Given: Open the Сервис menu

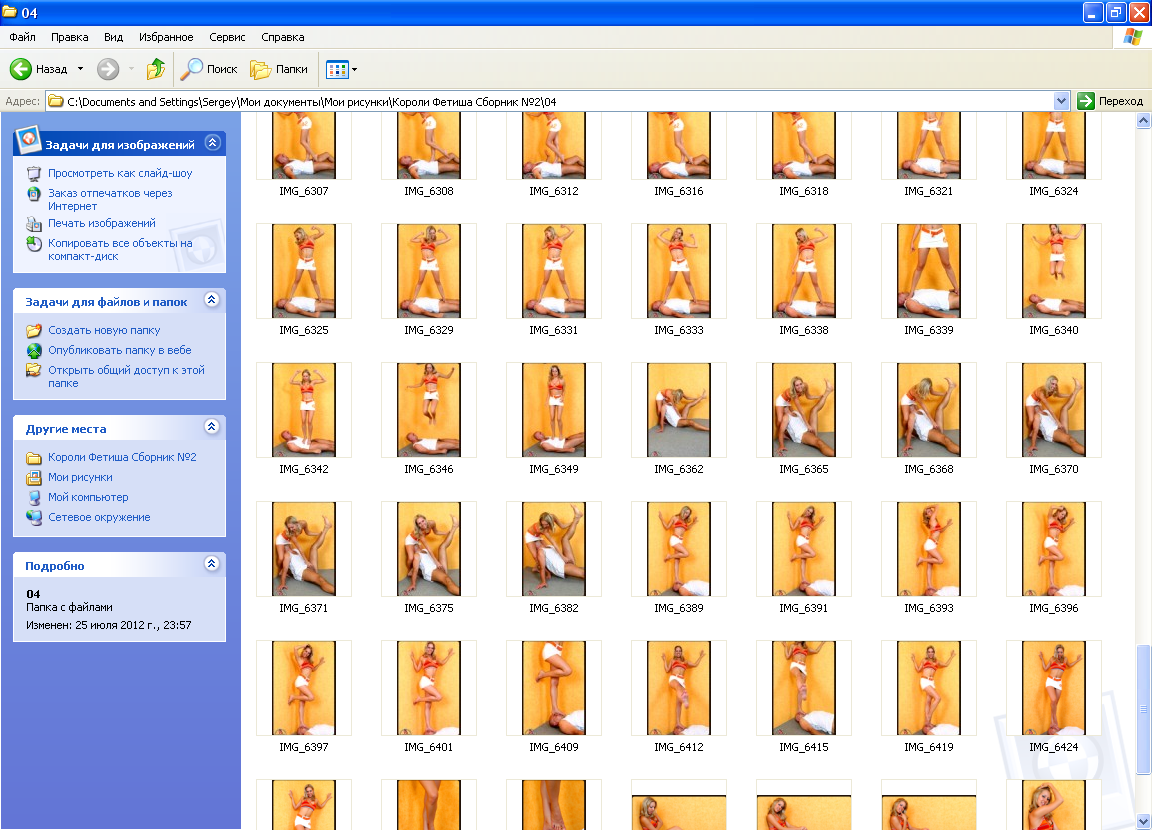Looking at the screenshot, I should coord(227,37).
